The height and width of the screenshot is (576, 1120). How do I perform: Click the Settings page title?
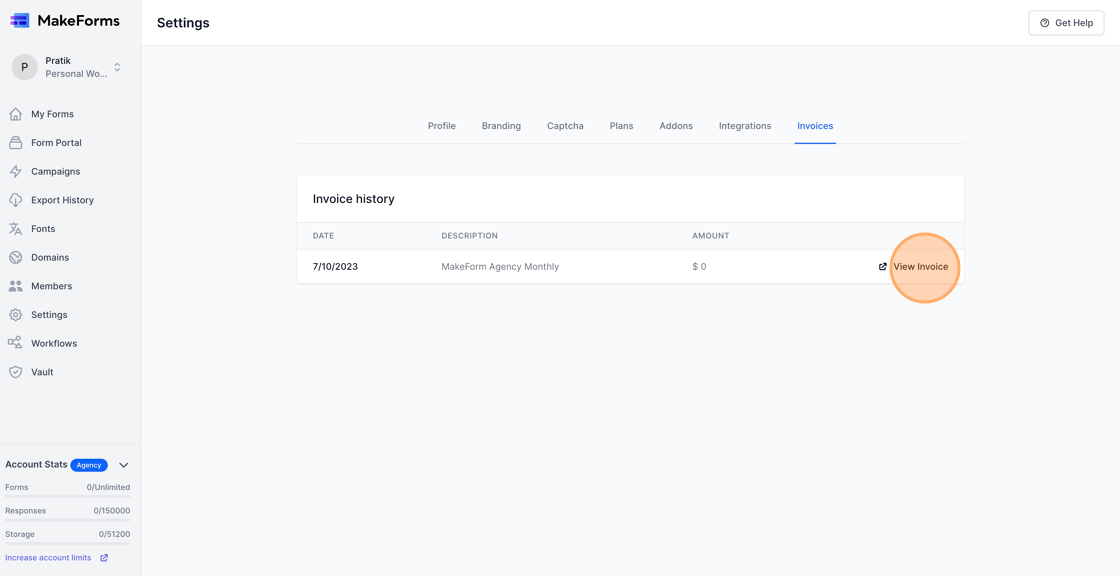[183, 23]
